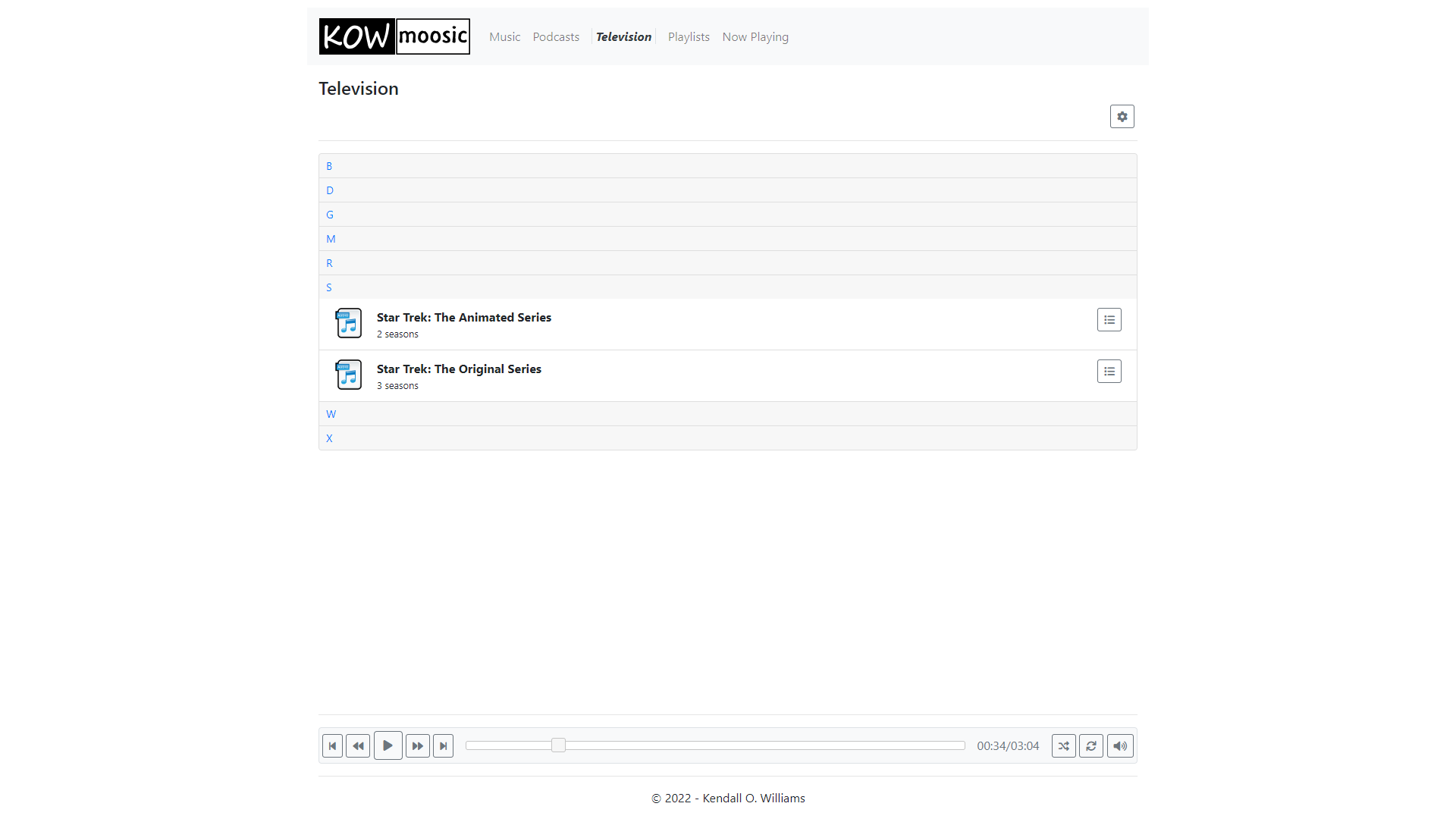Screen dimensions: 1456x819
Task: Collapse the S letter section
Action: click(329, 287)
